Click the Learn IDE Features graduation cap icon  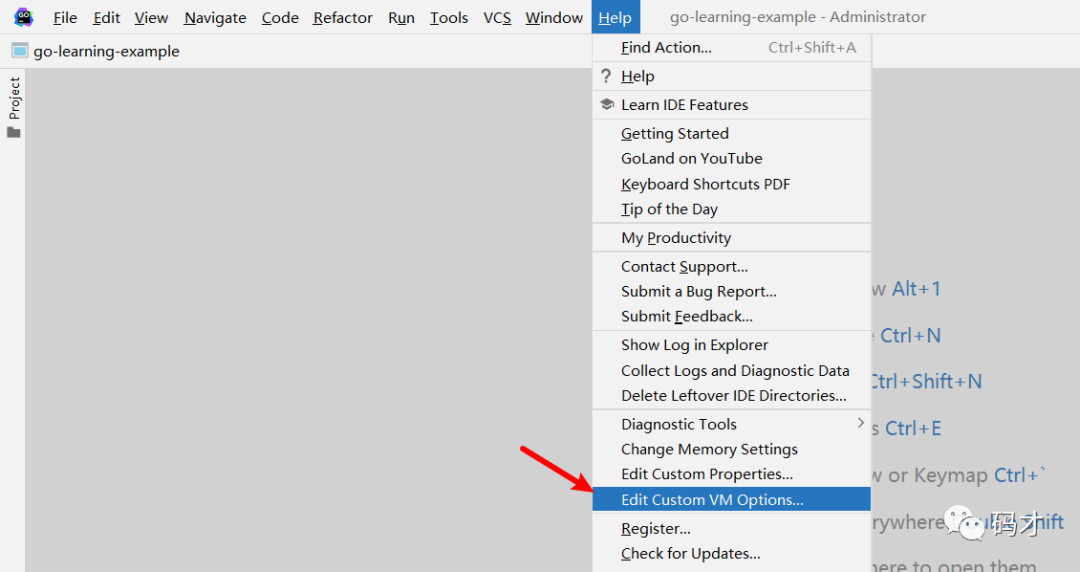click(607, 104)
